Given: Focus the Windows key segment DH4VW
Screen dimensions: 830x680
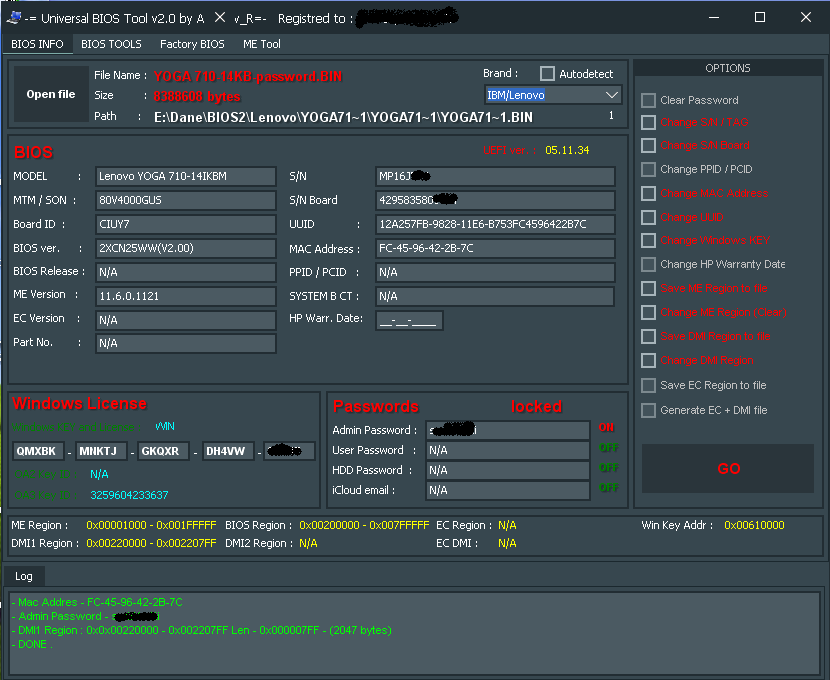Looking at the screenshot, I should 228,451.
